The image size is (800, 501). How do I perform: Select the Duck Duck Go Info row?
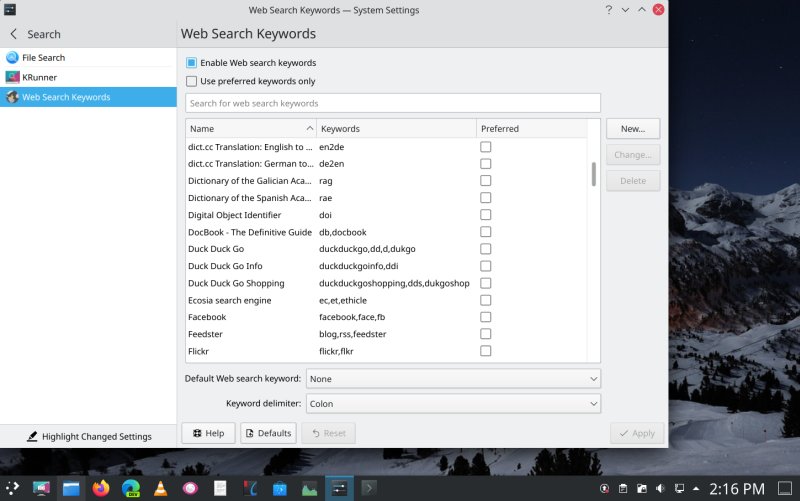pyautogui.click(x=386, y=266)
